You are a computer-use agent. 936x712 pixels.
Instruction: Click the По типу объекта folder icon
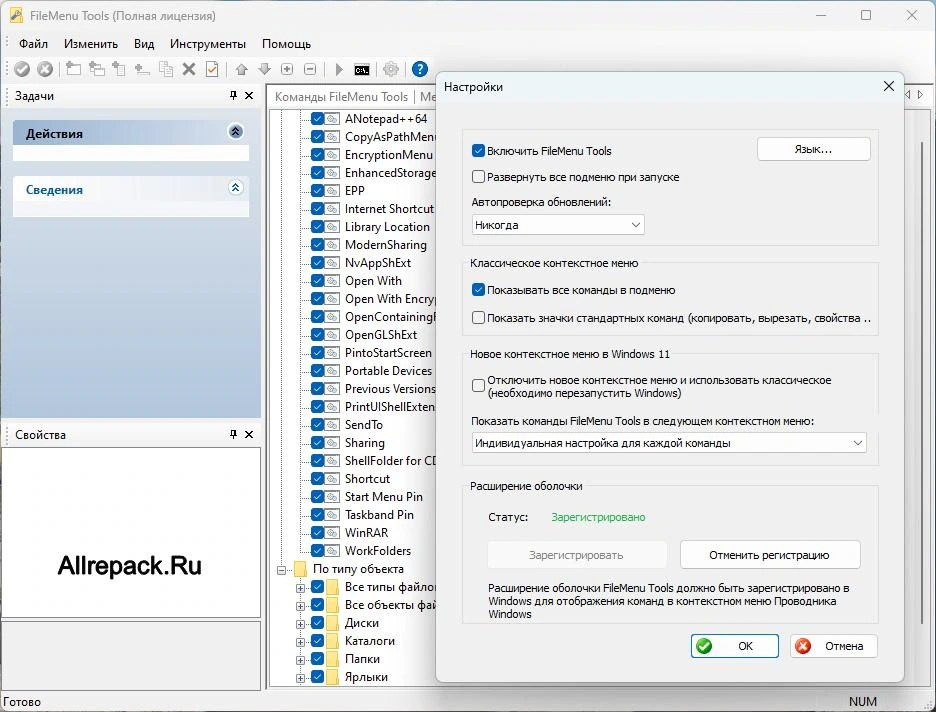[x=300, y=569]
